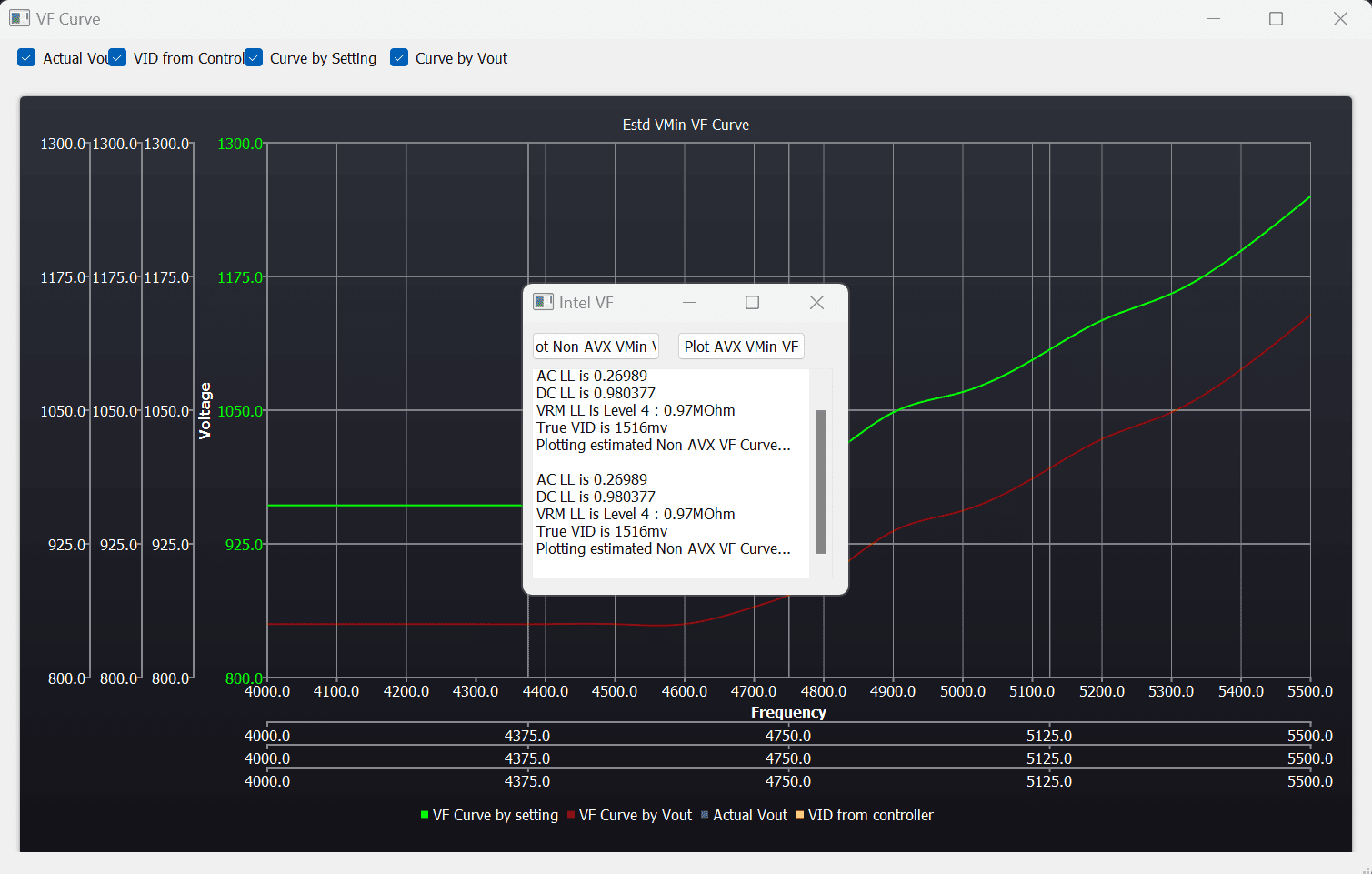Click Plot Non AVX VMin VF button

point(596,347)
